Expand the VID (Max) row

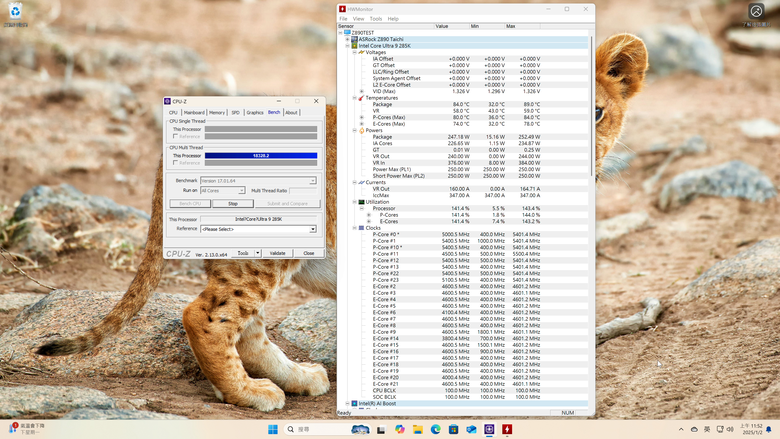[x=362, y=91]
